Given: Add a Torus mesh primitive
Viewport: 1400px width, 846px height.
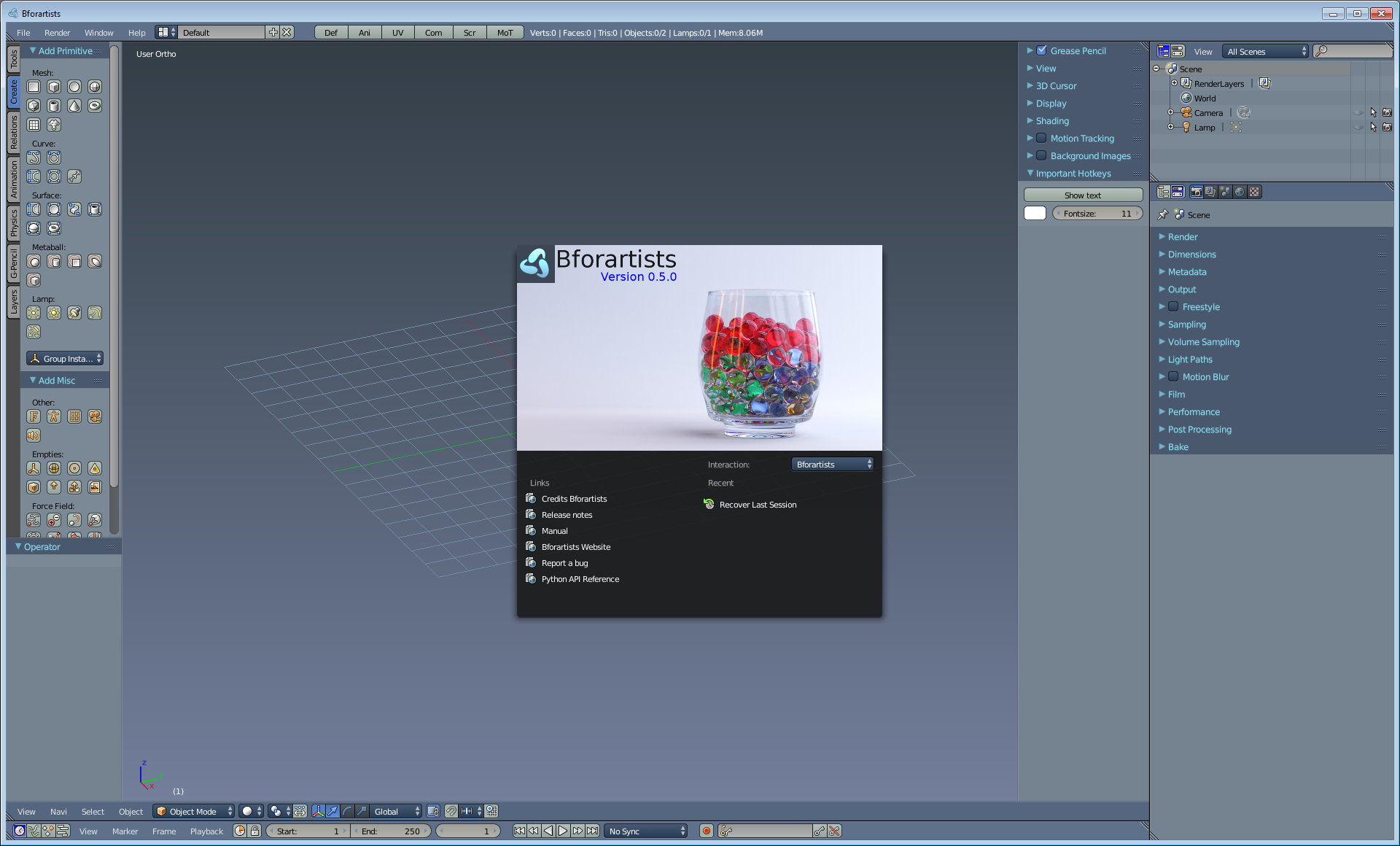Looking at the screenshot, I should [95, 106].
